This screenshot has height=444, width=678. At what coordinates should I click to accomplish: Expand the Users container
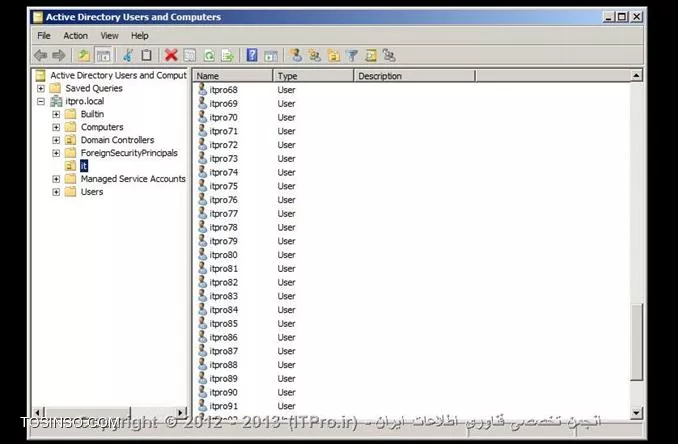point(56,192)
